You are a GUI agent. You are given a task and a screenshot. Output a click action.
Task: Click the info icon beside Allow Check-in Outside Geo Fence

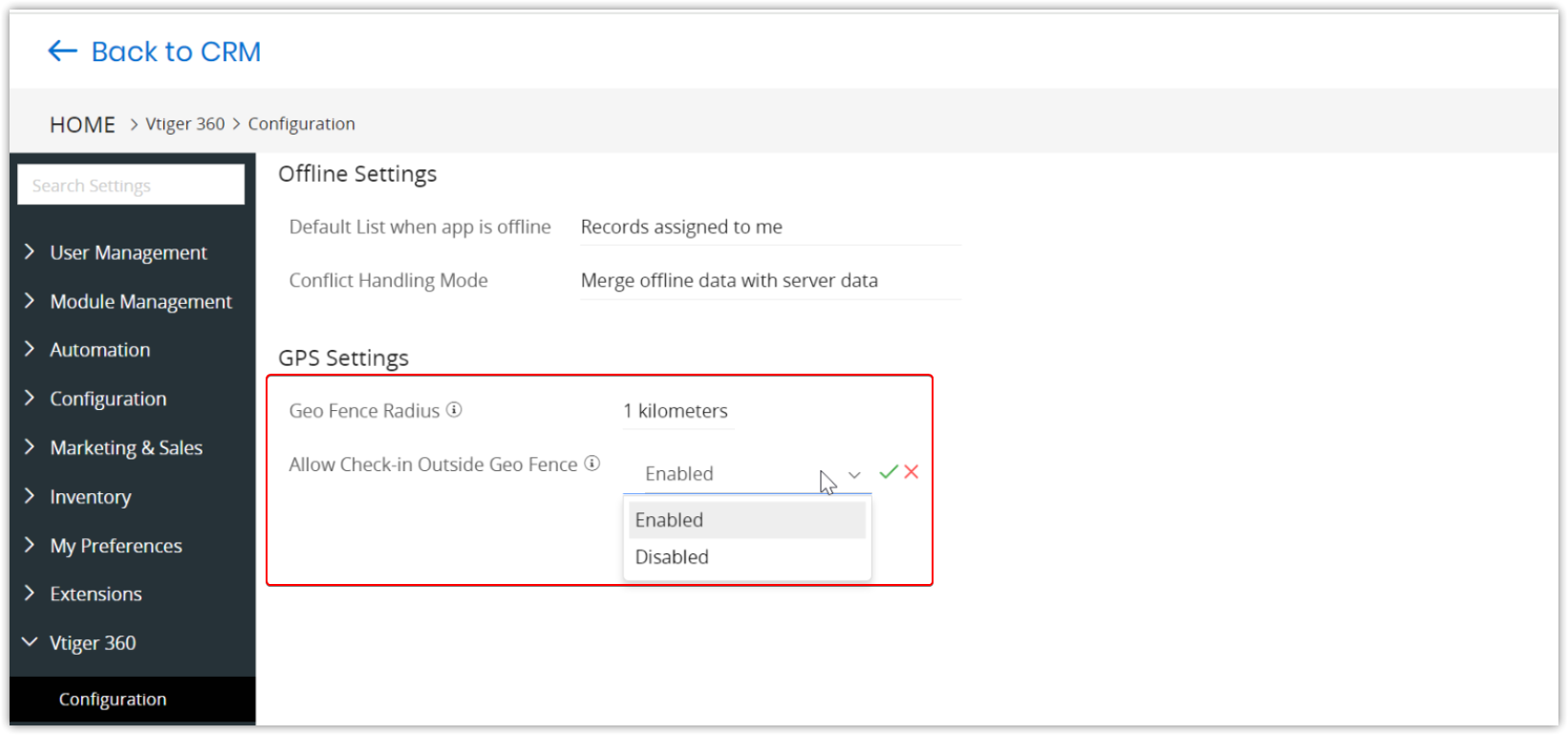592,464
